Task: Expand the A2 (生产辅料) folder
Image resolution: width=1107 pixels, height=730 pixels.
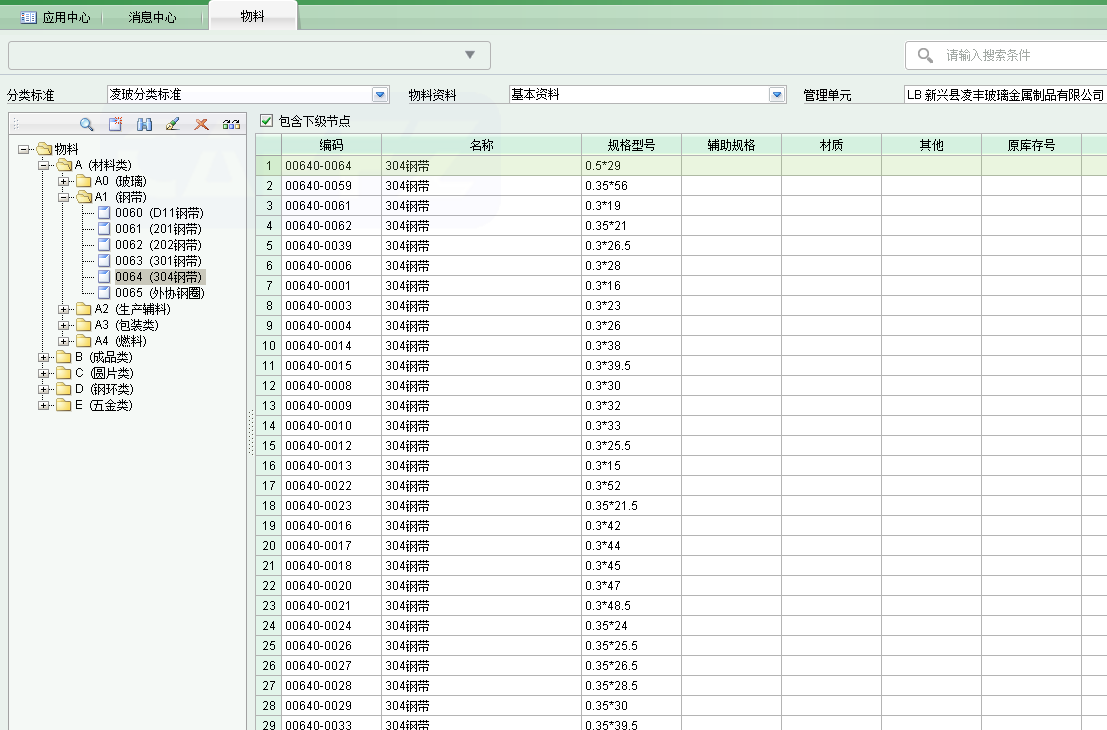Action: [64, 309]
